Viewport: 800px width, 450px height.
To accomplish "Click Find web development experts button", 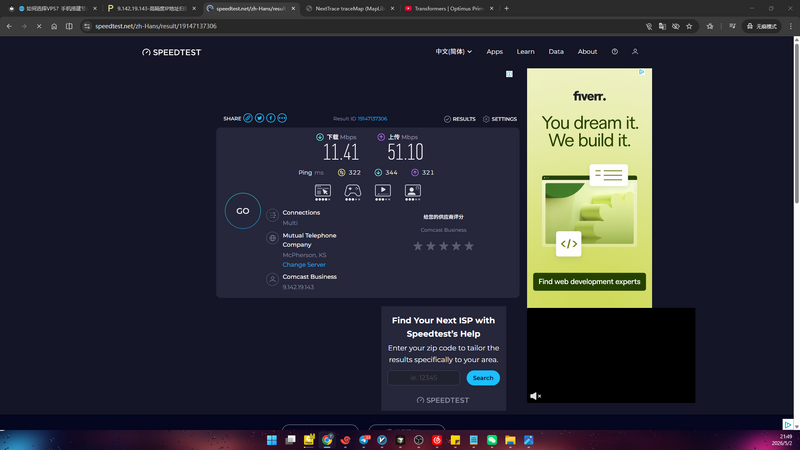I will [589, 282].
